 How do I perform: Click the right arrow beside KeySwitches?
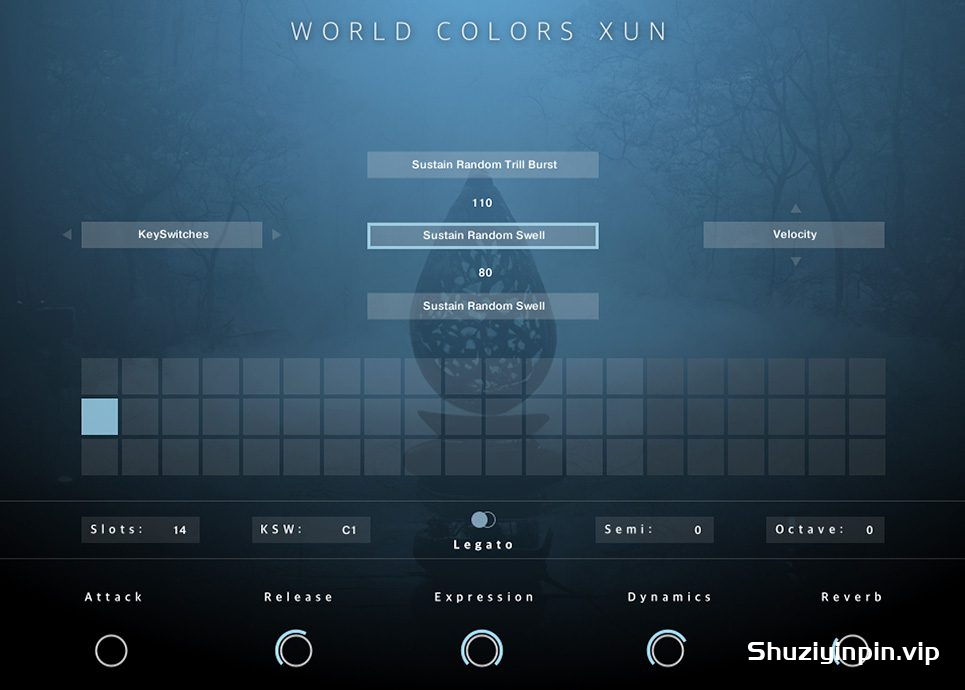tap(276, 235)
